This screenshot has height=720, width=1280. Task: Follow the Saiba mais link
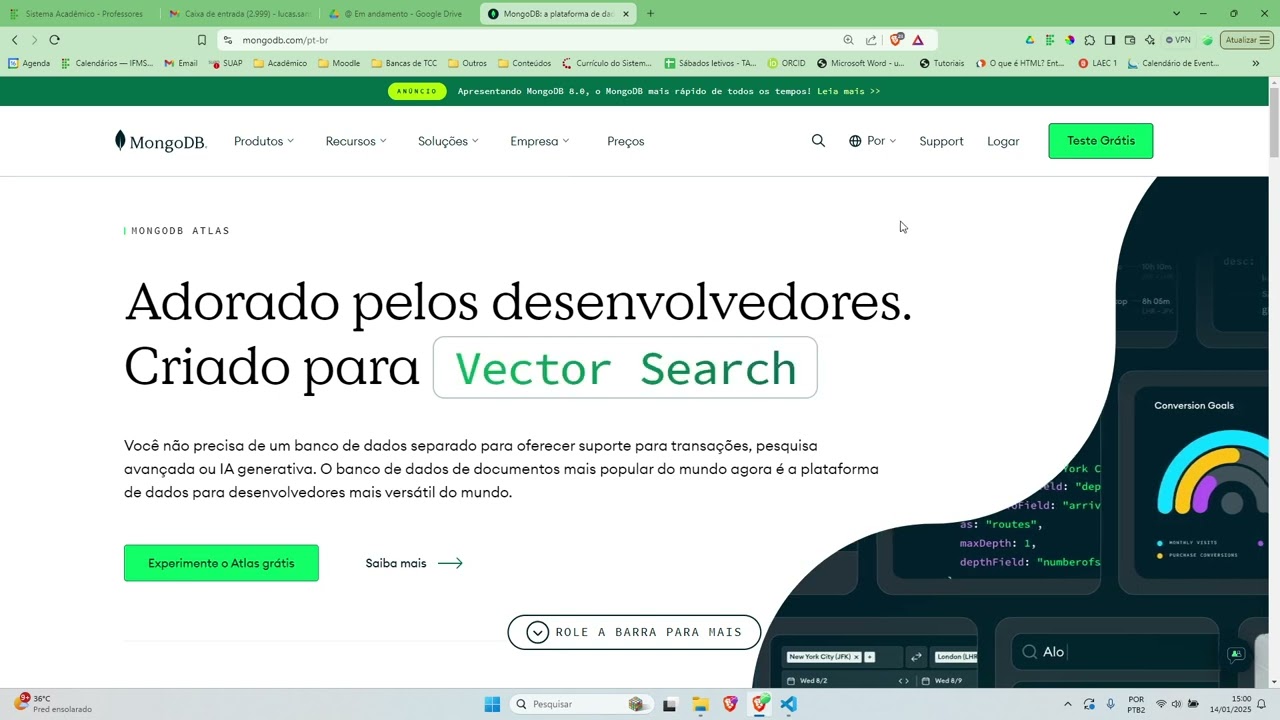coord(414,563)
